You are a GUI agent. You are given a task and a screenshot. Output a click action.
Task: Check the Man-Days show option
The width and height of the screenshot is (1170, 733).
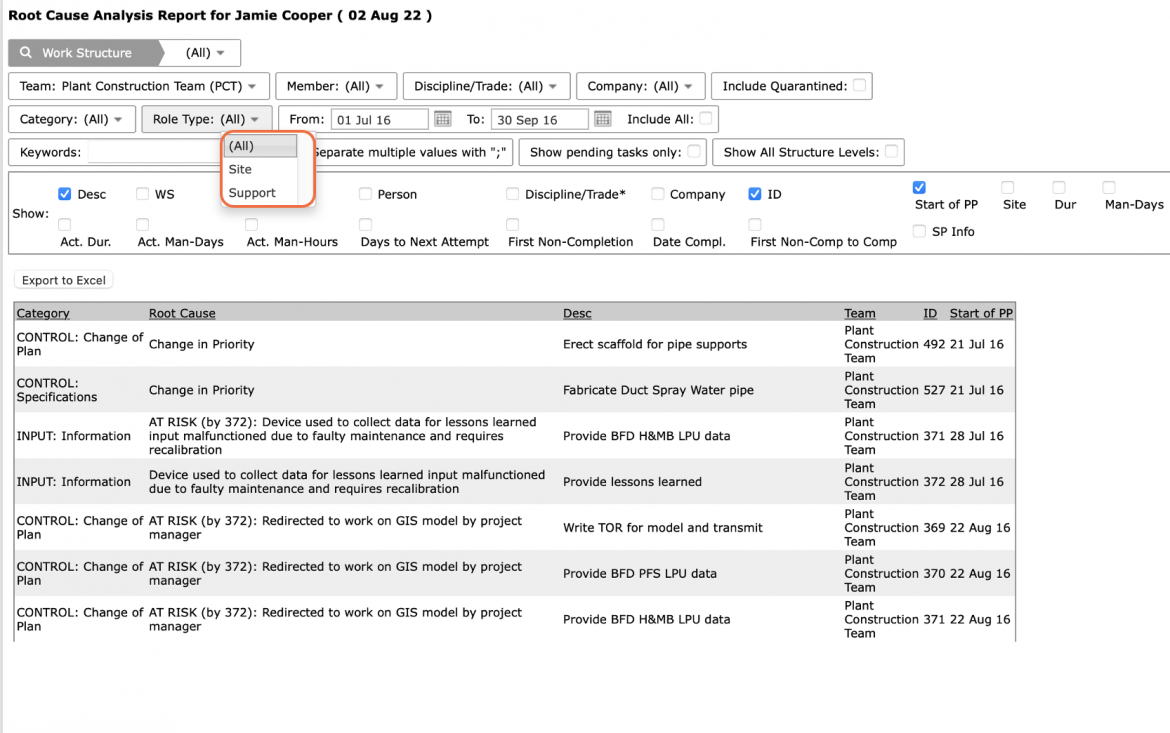[x=1110, y=187]
